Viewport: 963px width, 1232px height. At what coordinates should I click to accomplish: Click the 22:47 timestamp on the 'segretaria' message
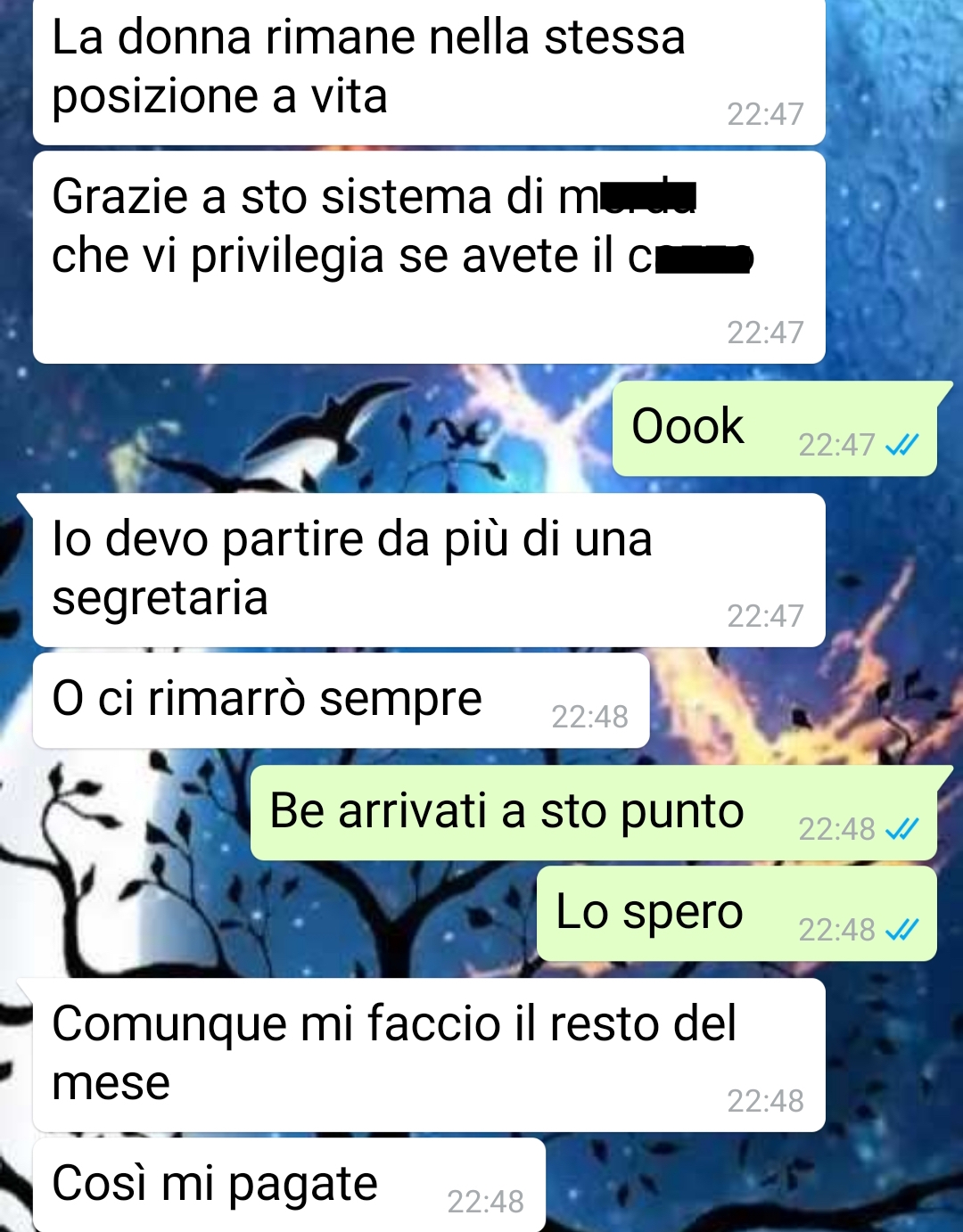point(765,616)
